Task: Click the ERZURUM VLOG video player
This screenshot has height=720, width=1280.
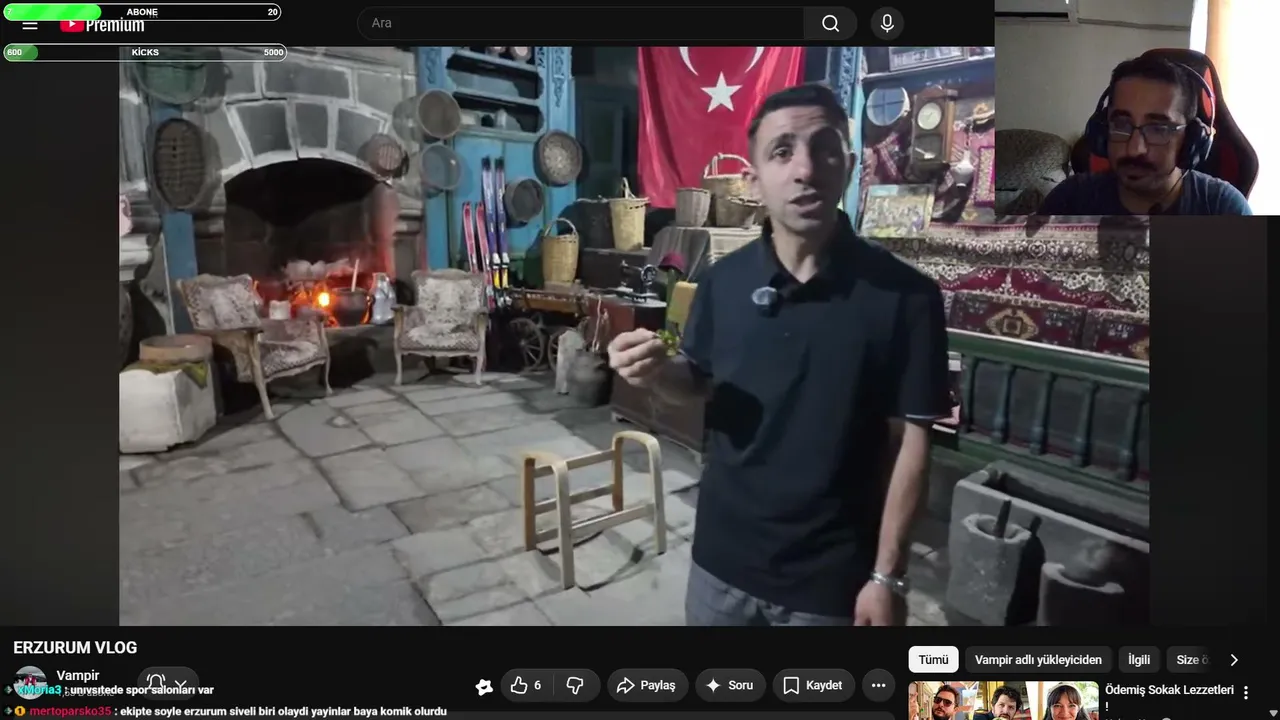Action: [634, 336]
